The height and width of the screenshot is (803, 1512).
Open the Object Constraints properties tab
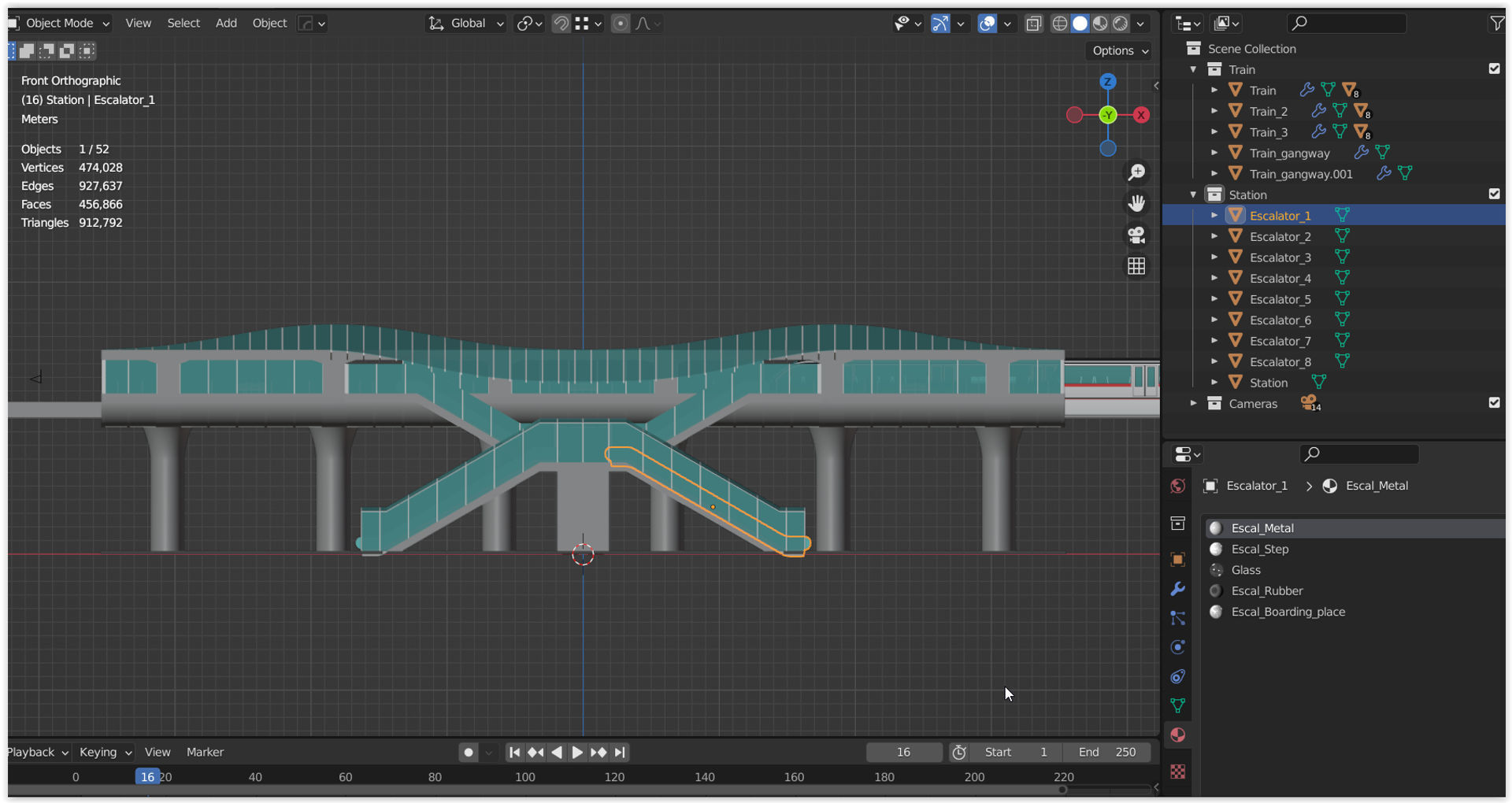point(1178,676)
